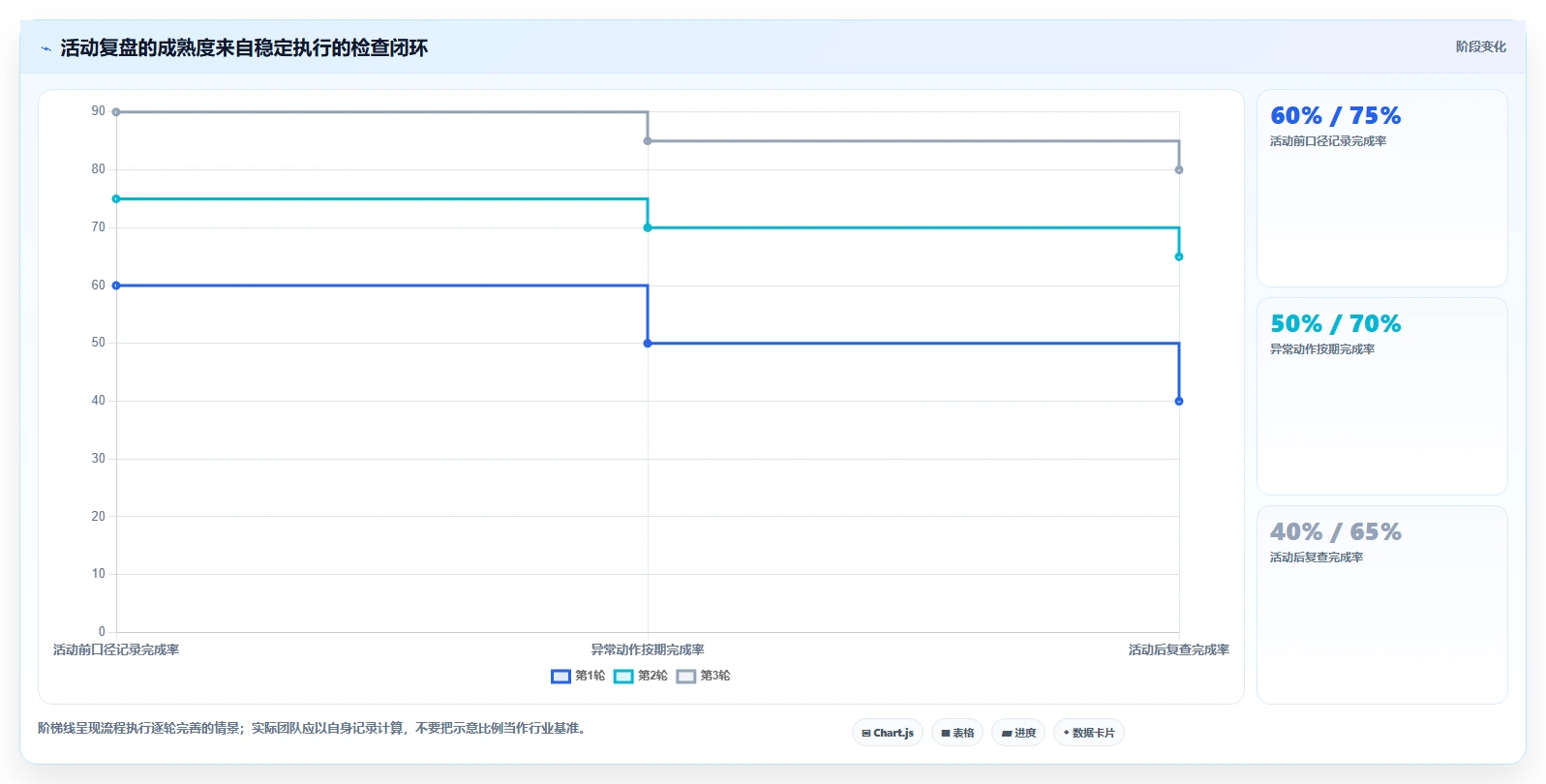Click the x-axis label 异常动作按期完成率
1546x784 pixels.
click(648, 649)
